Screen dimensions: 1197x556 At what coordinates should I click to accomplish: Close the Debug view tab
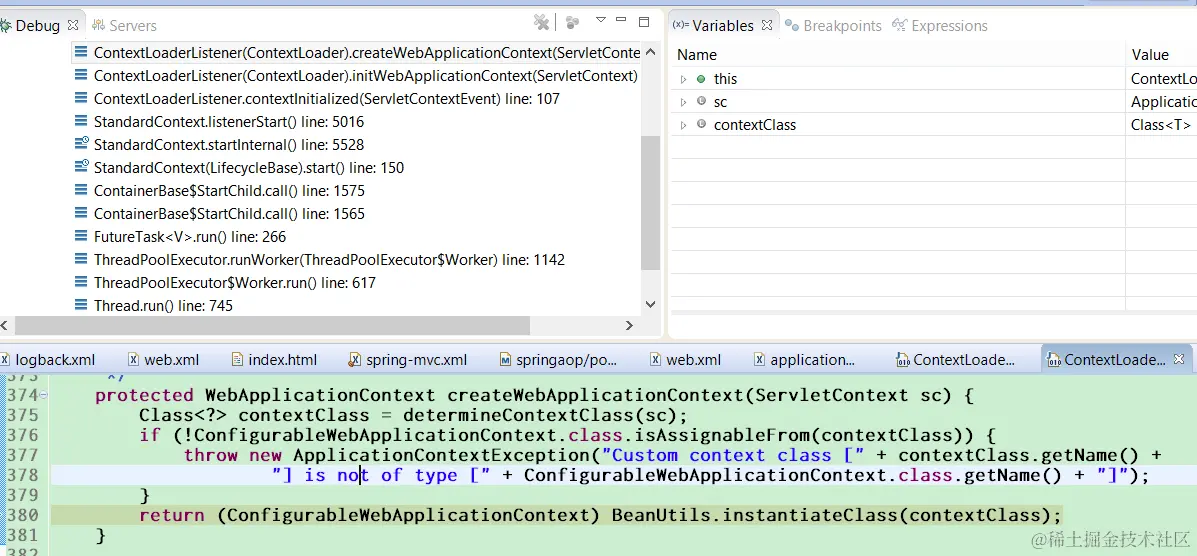pyautogui.click(x=73, y=25)
